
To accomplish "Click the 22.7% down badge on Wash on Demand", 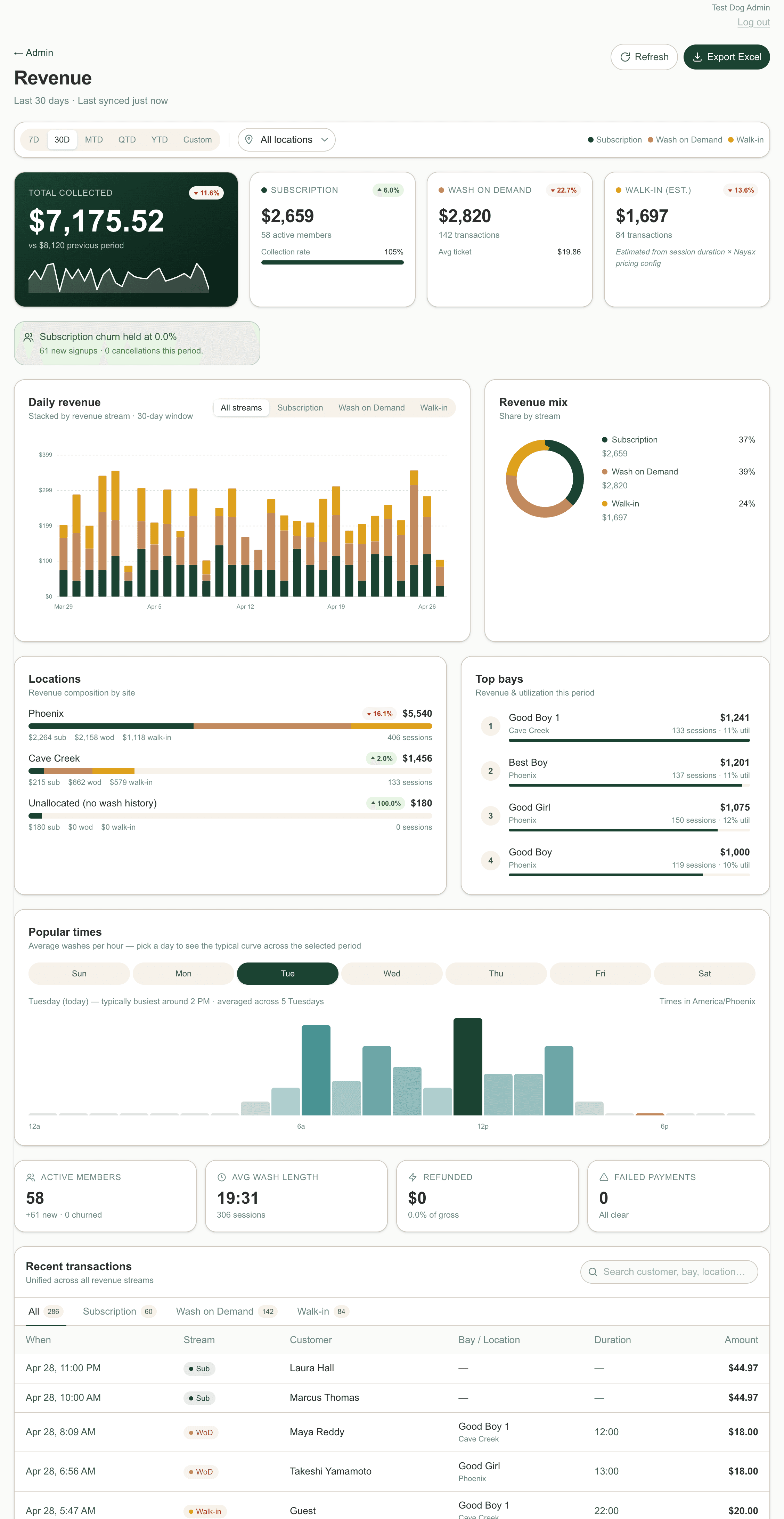I will click(563, 190).
